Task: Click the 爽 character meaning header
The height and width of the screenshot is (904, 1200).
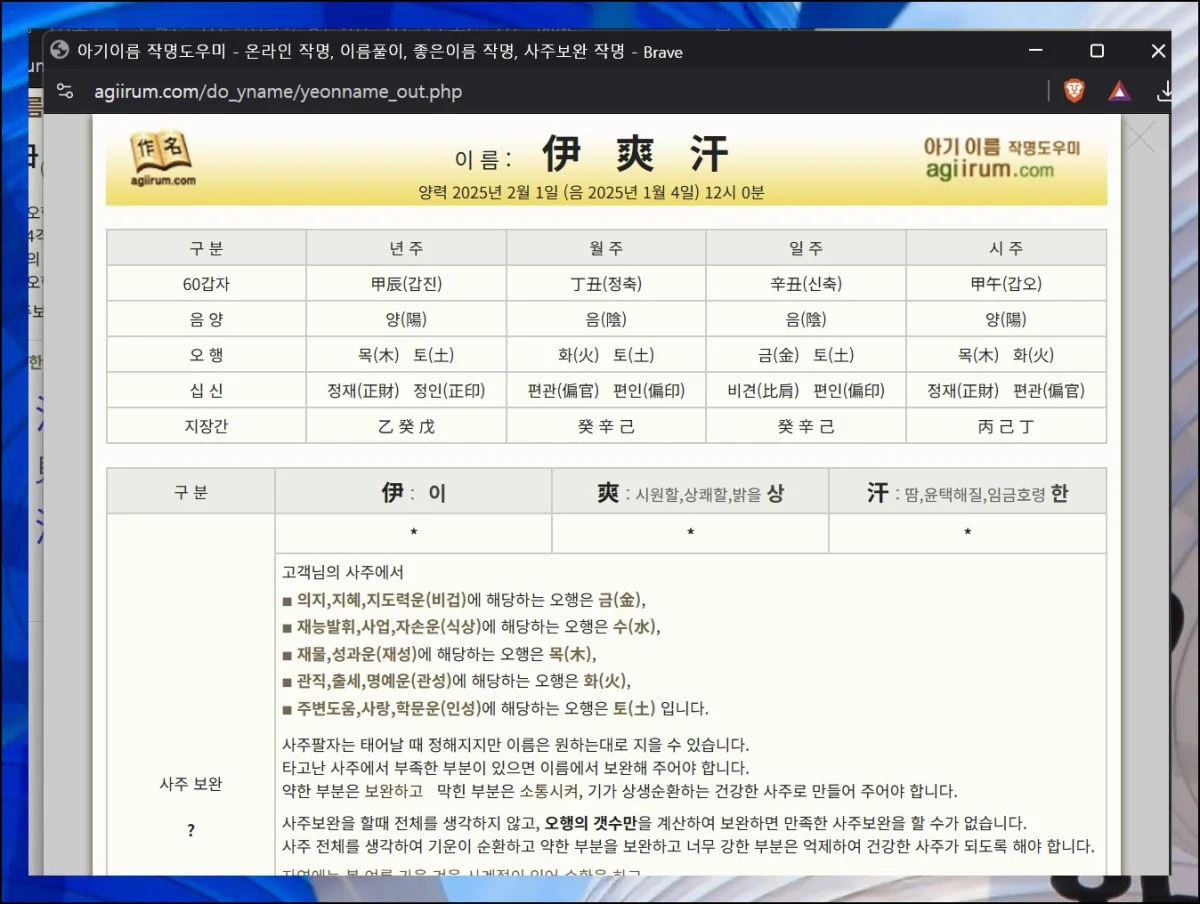Action: 690,493
